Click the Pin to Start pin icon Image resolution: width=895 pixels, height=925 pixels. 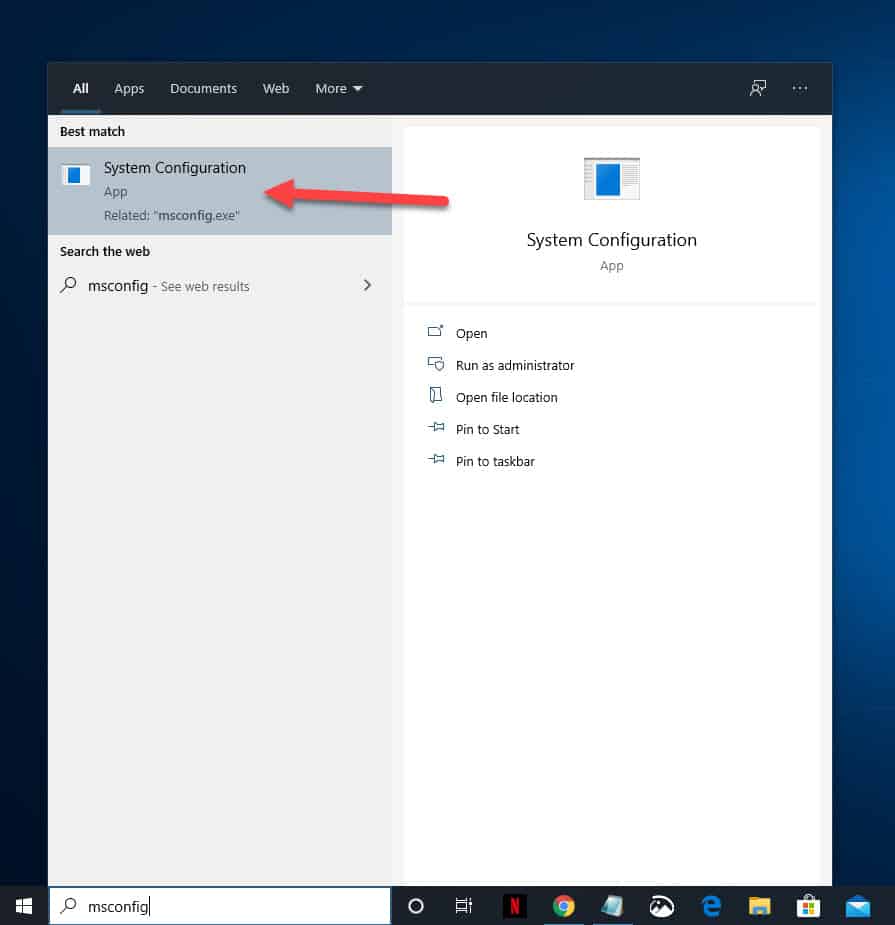[436, 427]
